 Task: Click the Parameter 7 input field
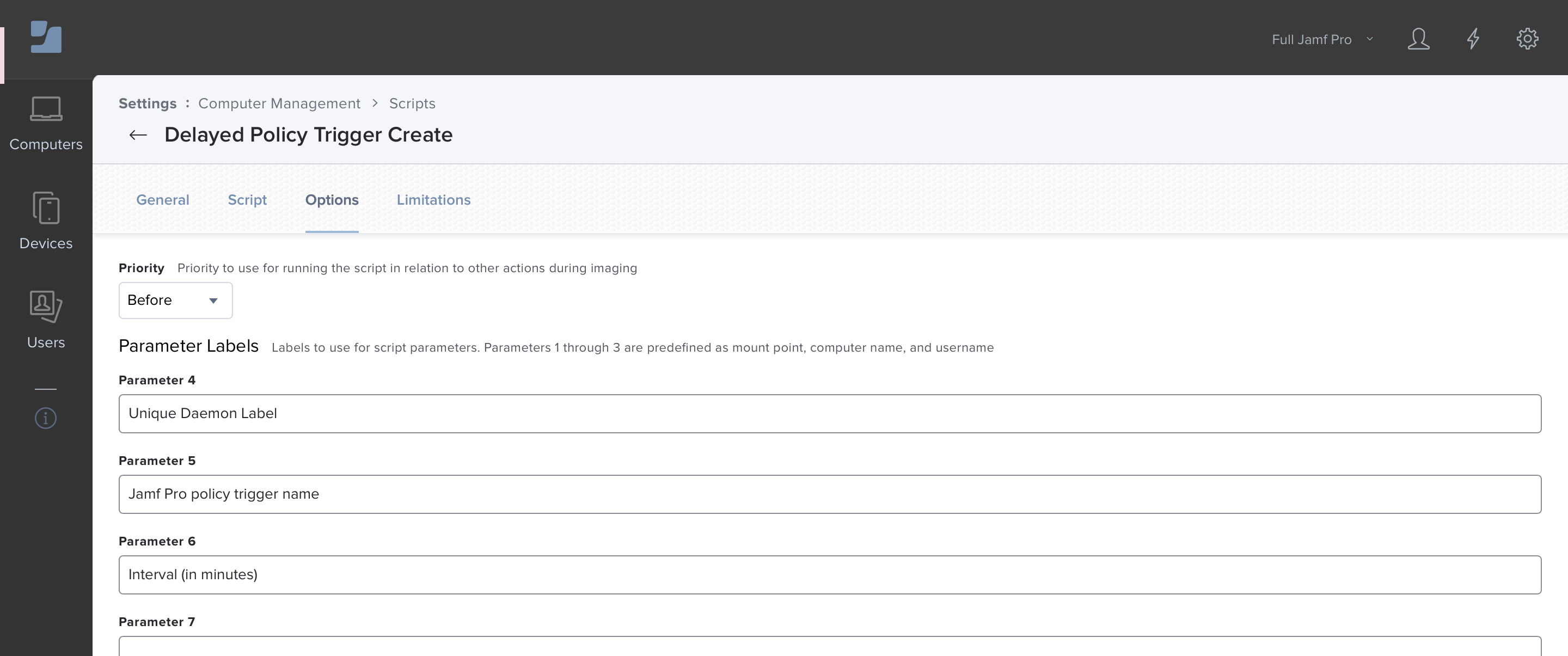tap(830, 645)
